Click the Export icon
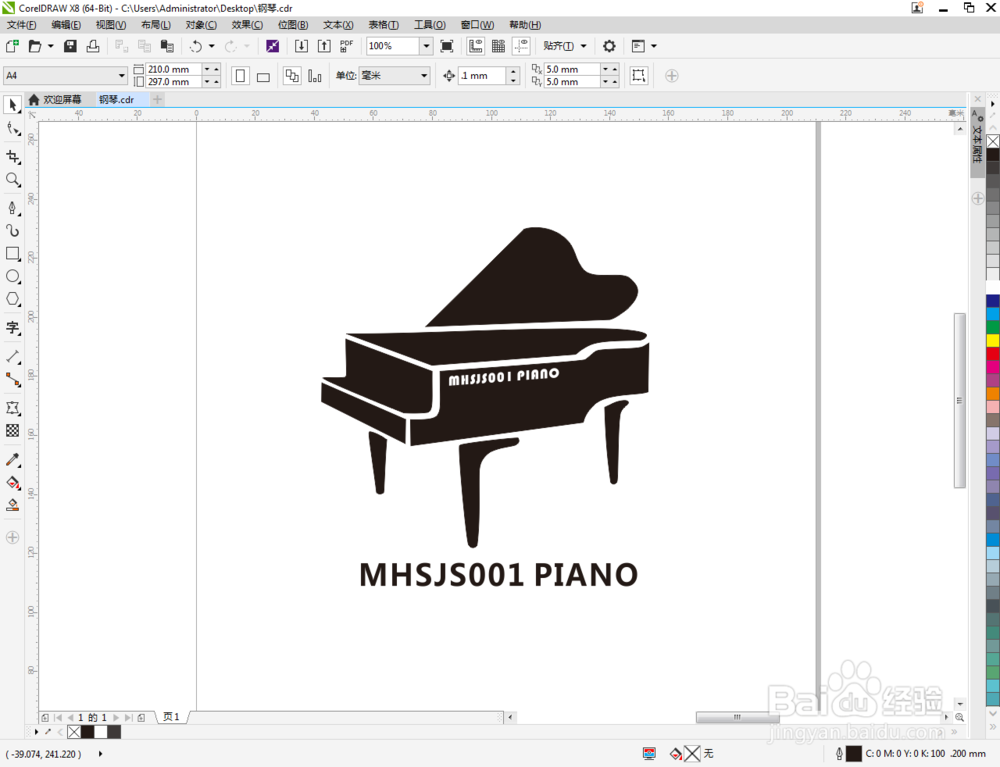 tap(324, 46)
